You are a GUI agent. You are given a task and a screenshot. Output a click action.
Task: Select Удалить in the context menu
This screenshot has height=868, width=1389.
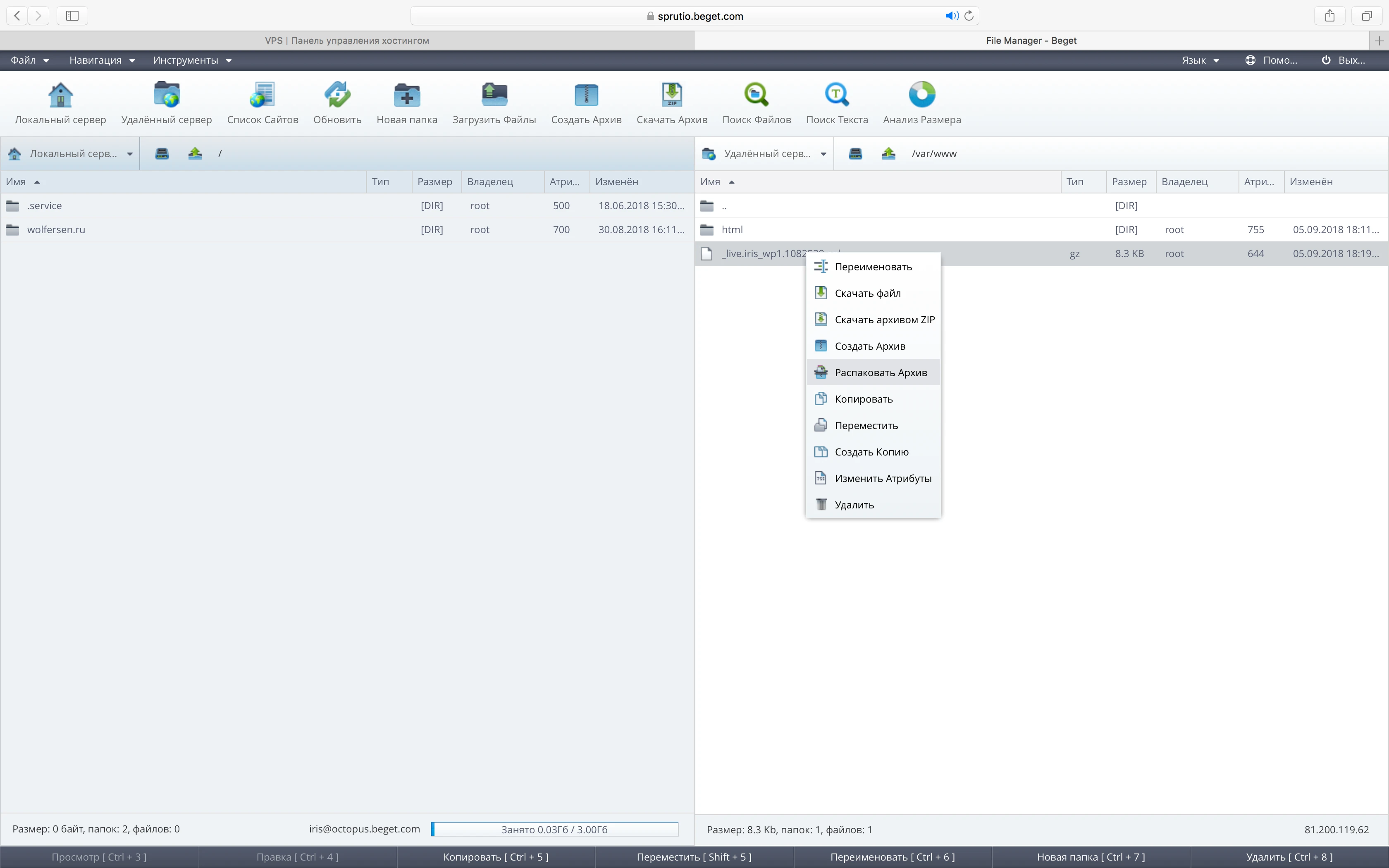[854, 505]
